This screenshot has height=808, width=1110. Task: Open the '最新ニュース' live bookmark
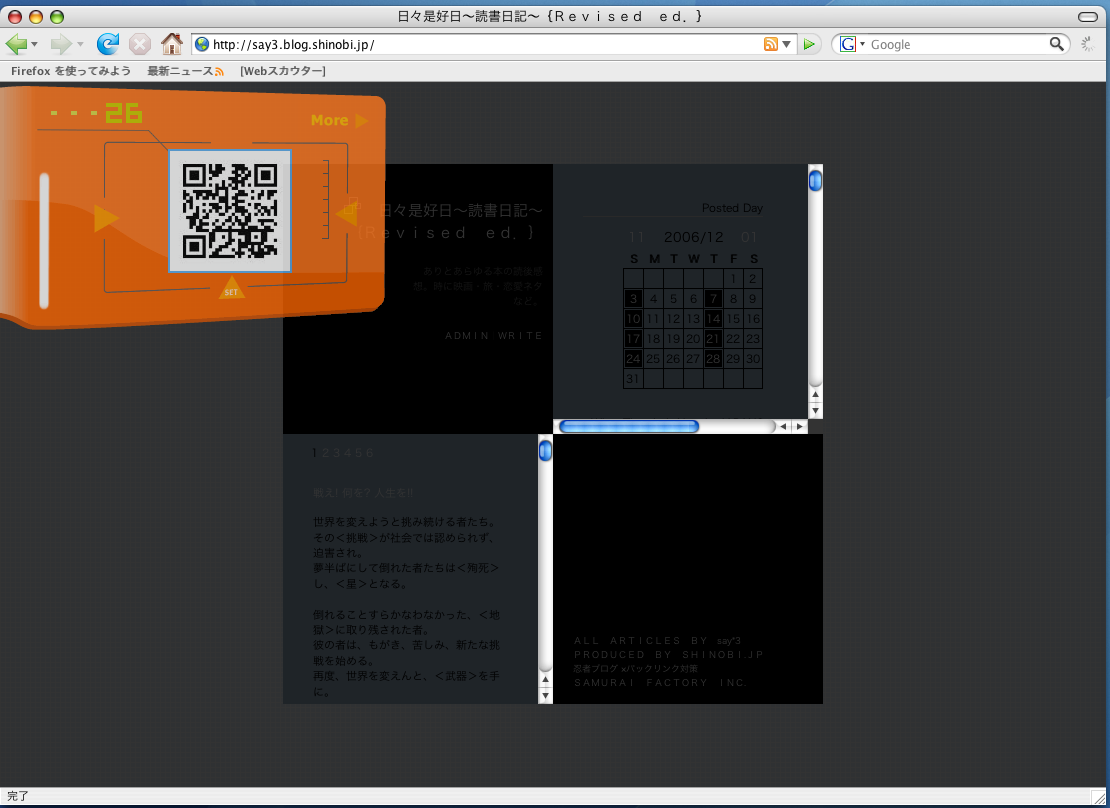[185, 71]
